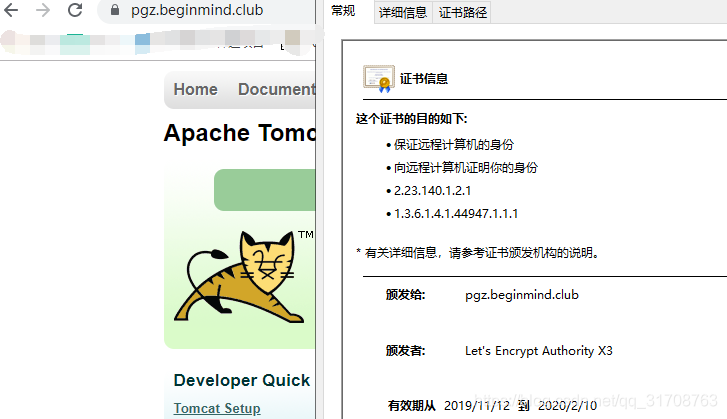Select the 证书信息 heading text

coord(424,79)
